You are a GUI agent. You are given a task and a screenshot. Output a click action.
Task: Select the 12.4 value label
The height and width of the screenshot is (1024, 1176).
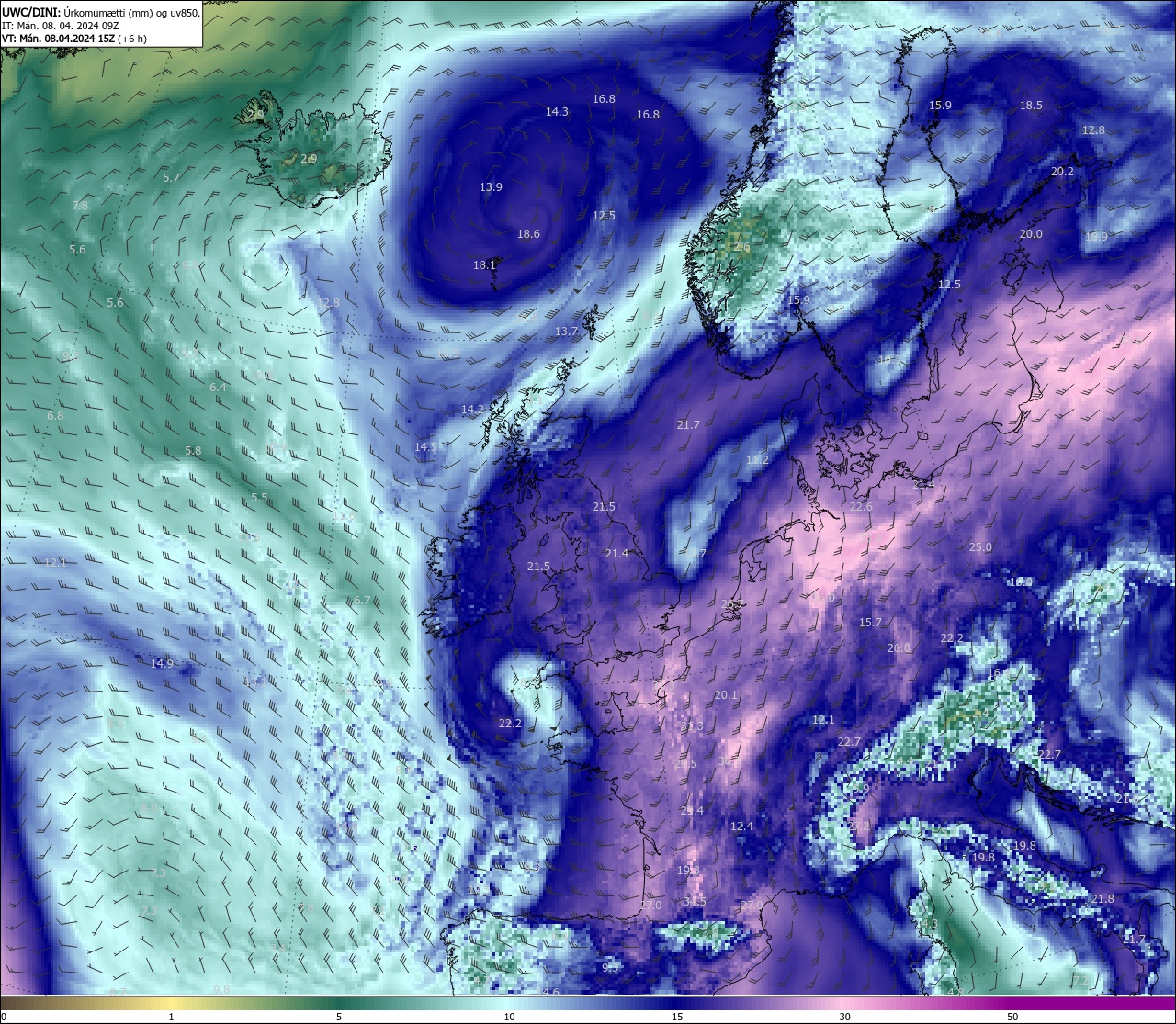click(741, 826)
